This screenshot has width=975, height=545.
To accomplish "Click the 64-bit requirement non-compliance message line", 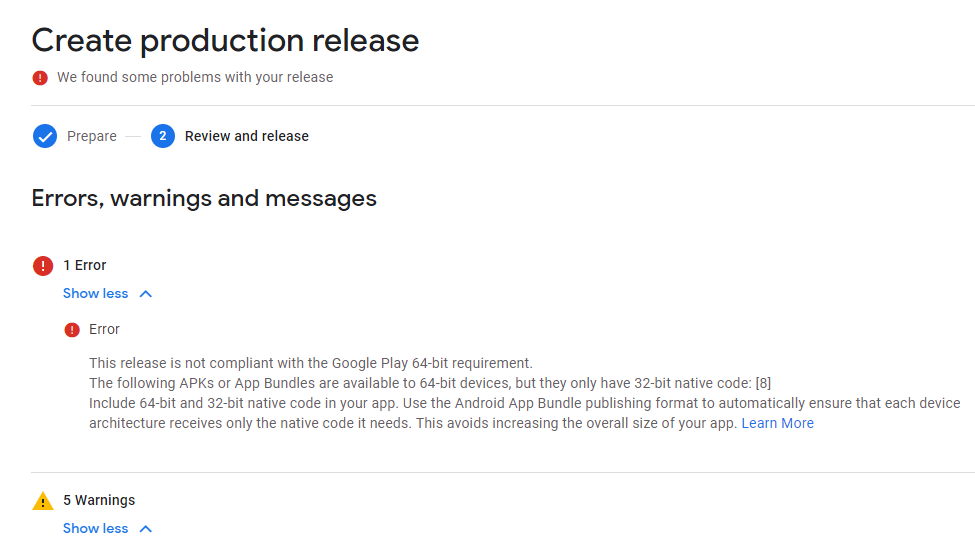I will tap(311, 363).
